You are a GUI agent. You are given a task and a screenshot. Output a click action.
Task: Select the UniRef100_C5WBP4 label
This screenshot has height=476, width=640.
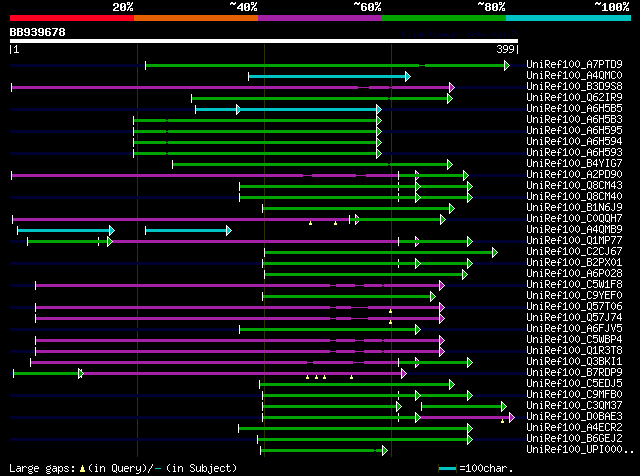tap(574, 340)
